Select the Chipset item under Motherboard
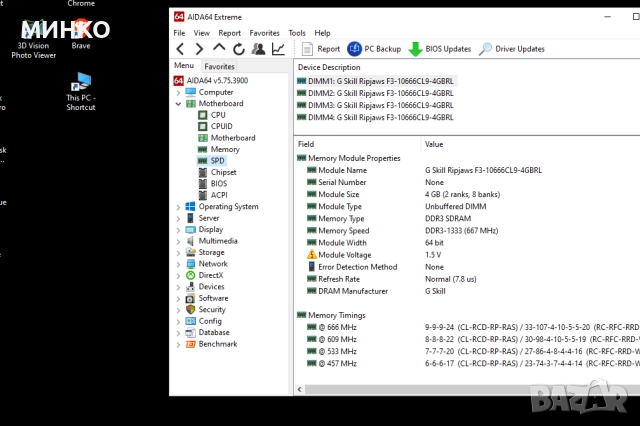This screenshot has width=640, height=426. [x=223, y=172]
